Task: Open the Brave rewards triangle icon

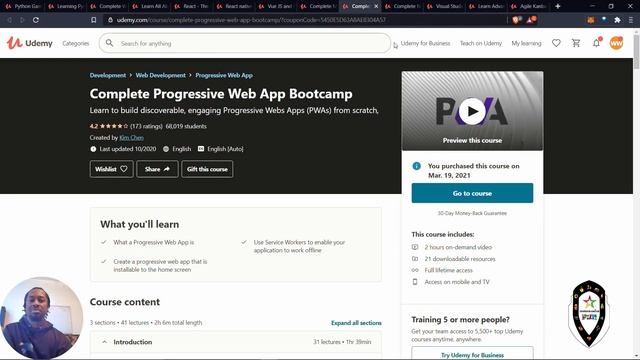Action: pos(531,20)
